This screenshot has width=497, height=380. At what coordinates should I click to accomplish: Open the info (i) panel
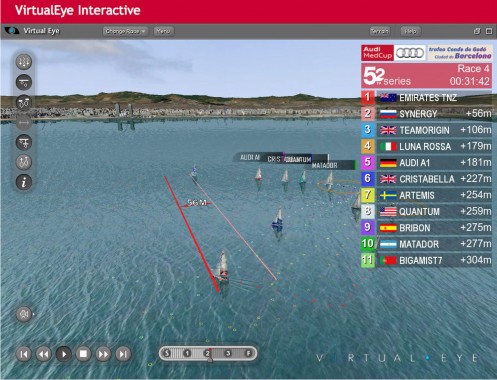(24, 182)
